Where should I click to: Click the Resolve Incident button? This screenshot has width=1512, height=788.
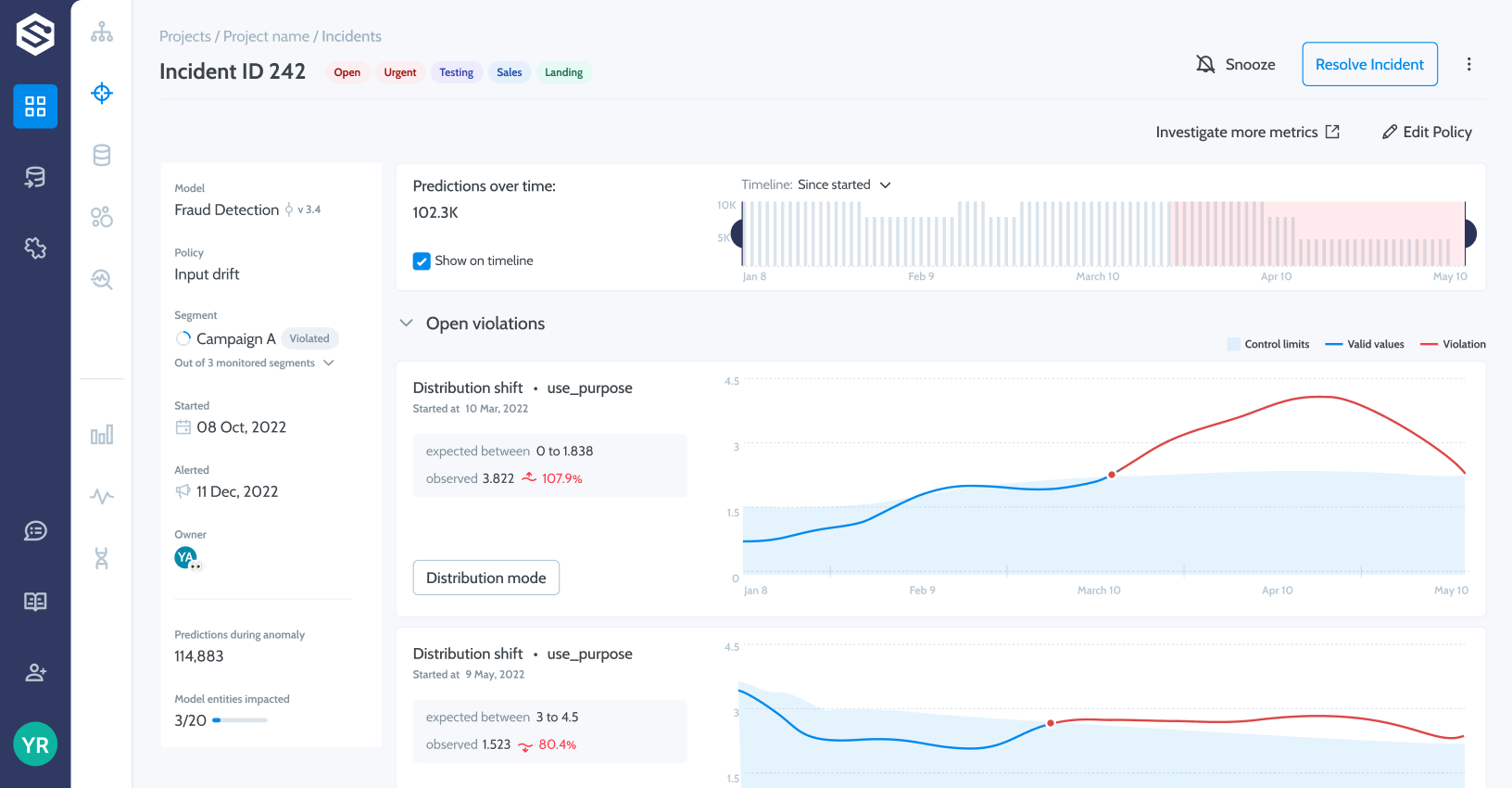pos(1369,64)
